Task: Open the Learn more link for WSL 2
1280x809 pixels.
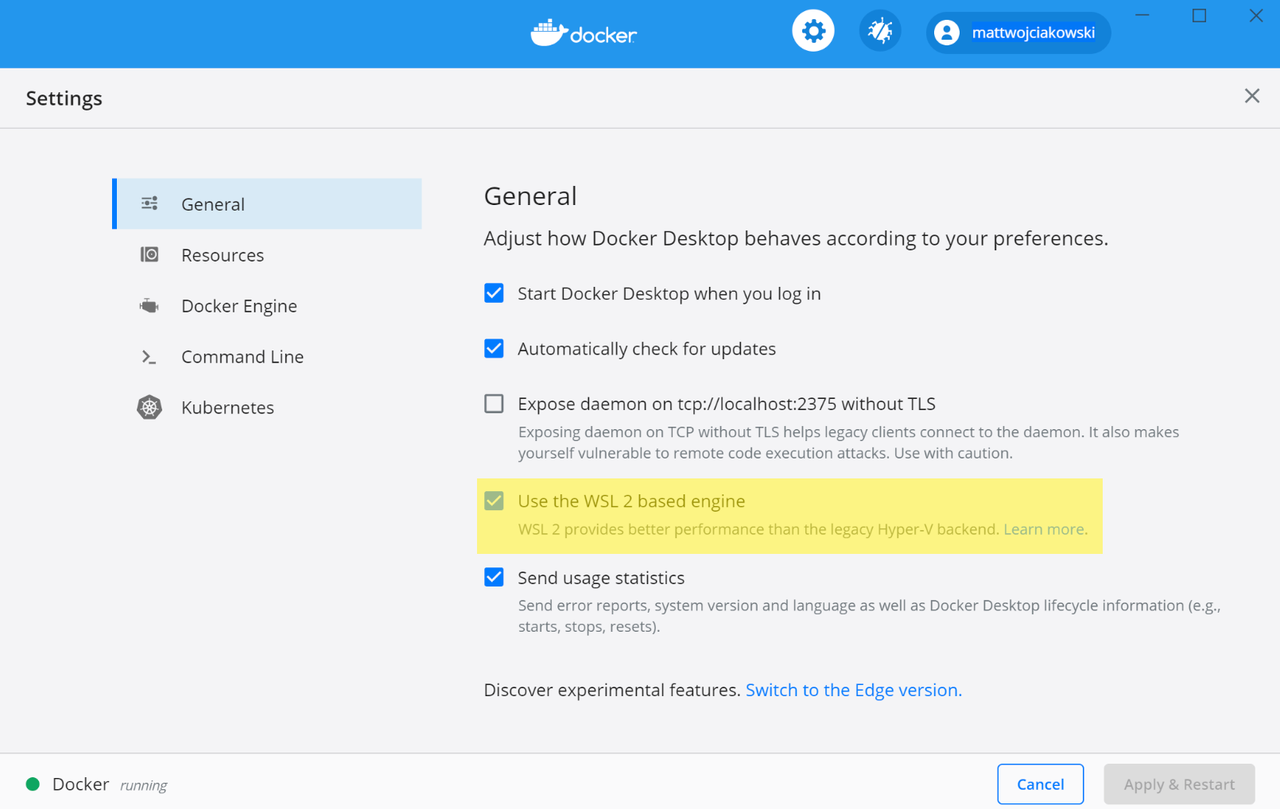Action: [x=1044, y=529]
